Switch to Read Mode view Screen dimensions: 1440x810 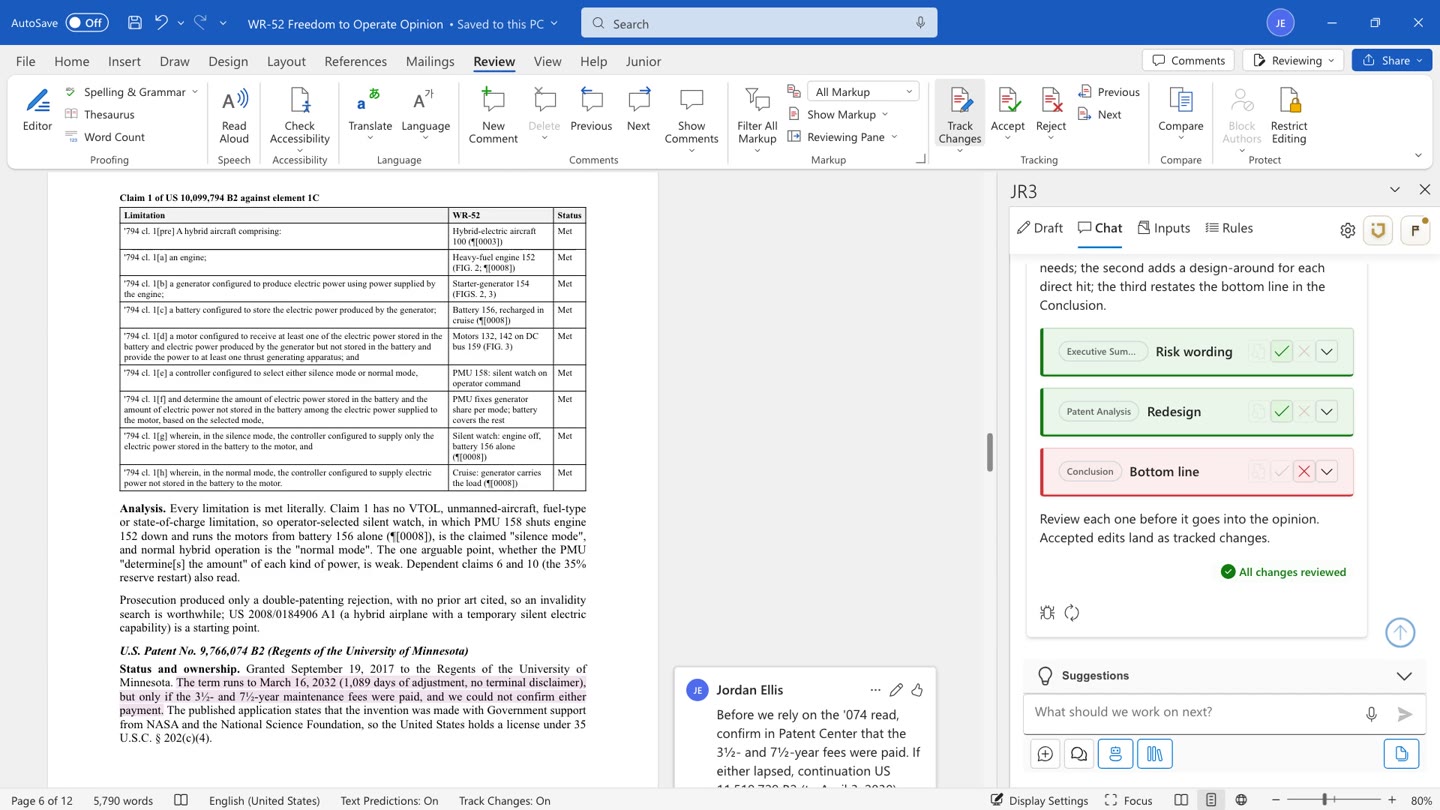(1181, 800)
